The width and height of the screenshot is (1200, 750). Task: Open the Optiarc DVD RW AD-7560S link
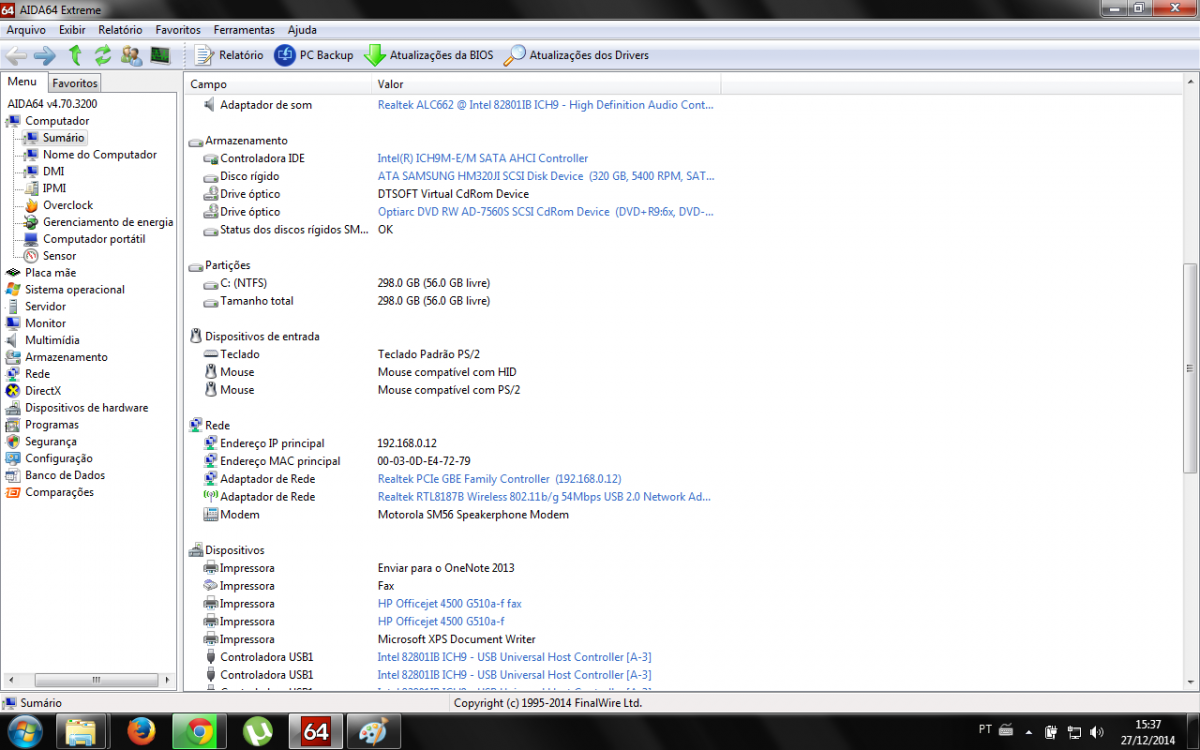[x=545, y=212]
